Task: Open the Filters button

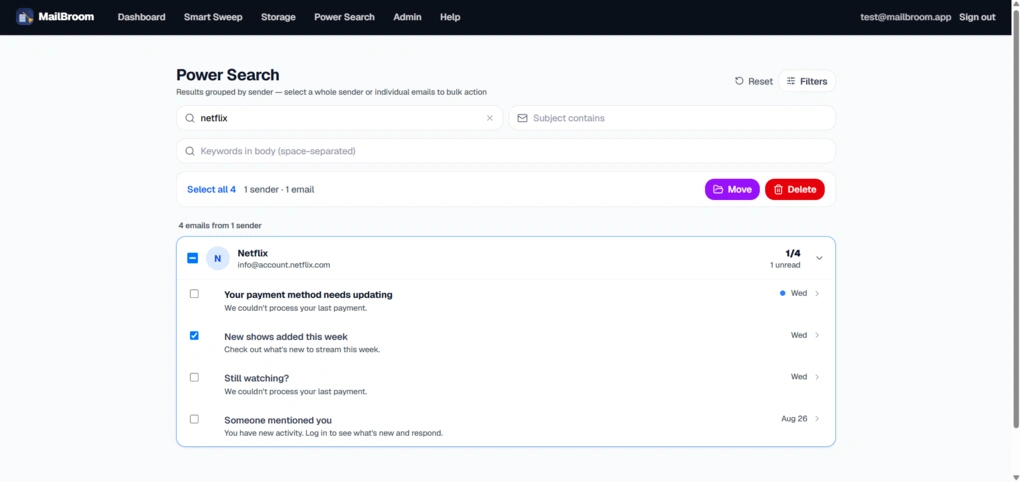Action: click(x=807, y=81)
